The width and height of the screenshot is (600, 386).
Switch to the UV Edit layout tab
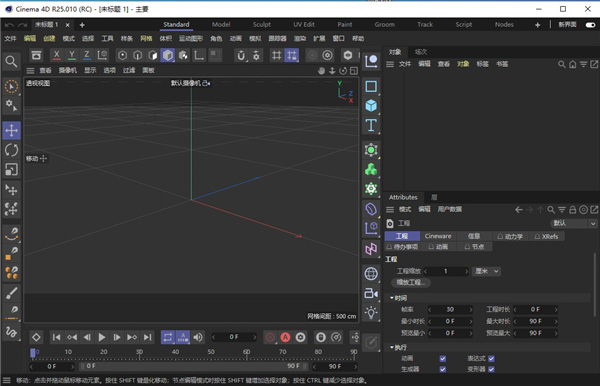pos(304,24)
